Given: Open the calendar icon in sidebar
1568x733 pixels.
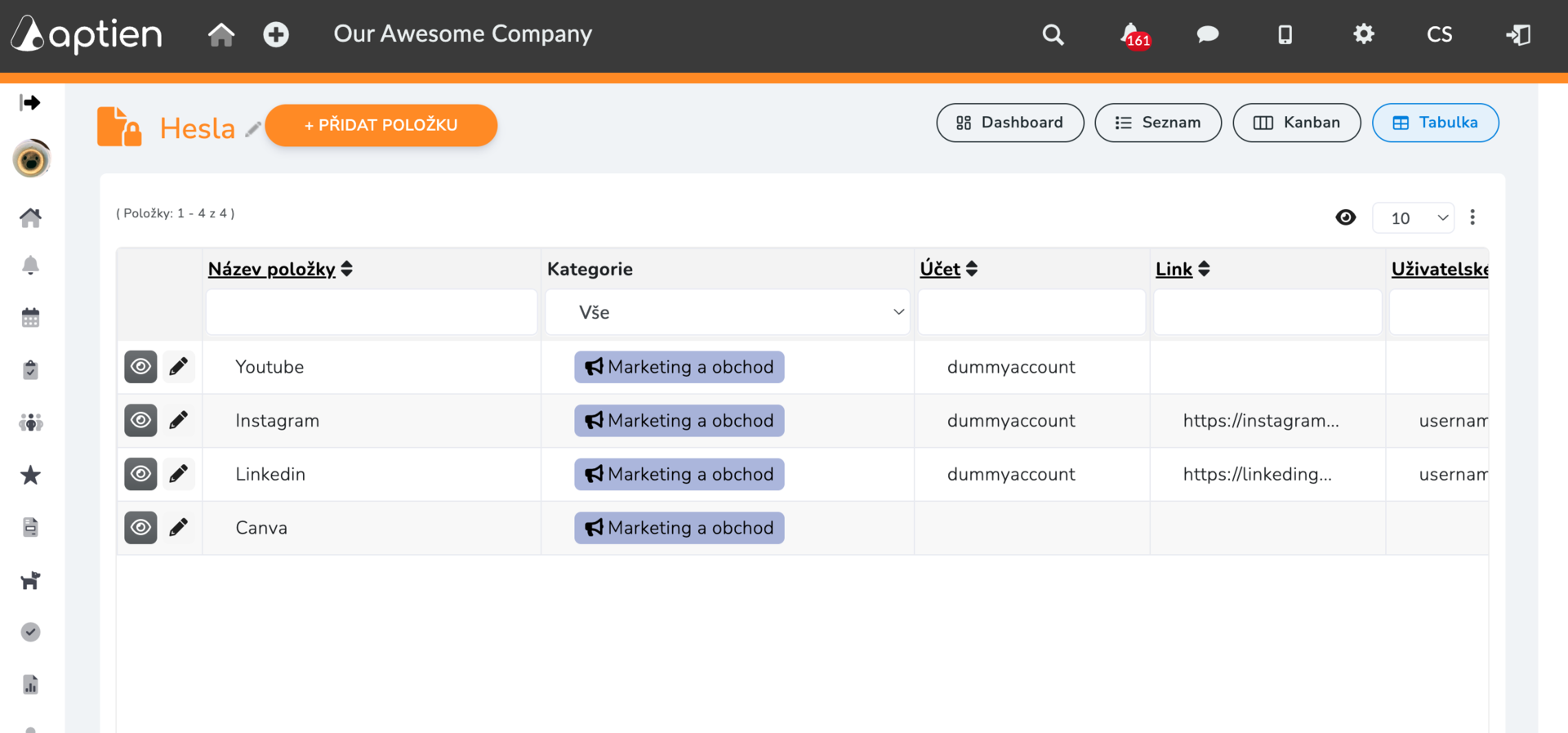Looking at the screenshot, I should (30, 318).
